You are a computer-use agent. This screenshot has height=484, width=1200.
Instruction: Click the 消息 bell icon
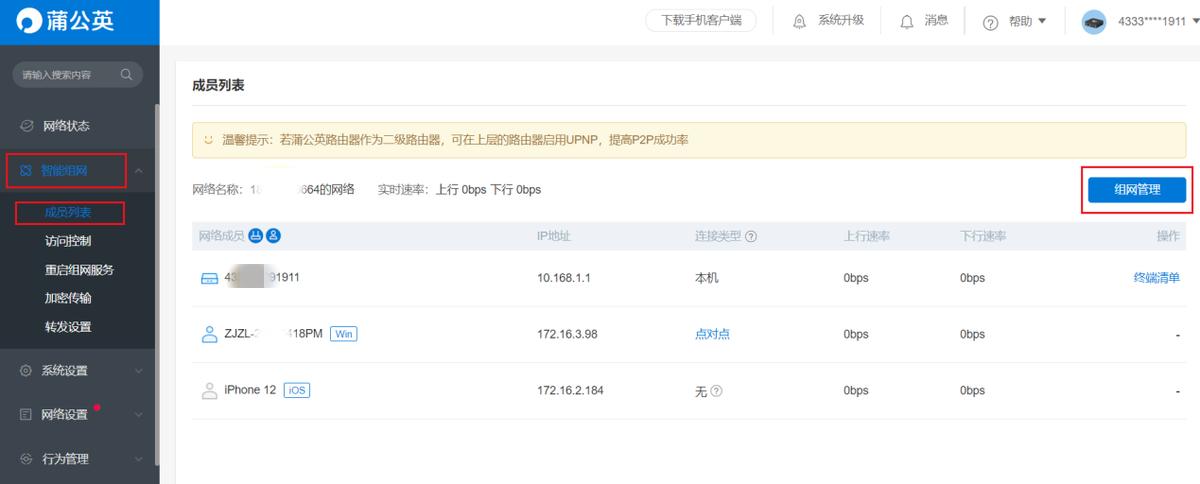pos(907,21)
